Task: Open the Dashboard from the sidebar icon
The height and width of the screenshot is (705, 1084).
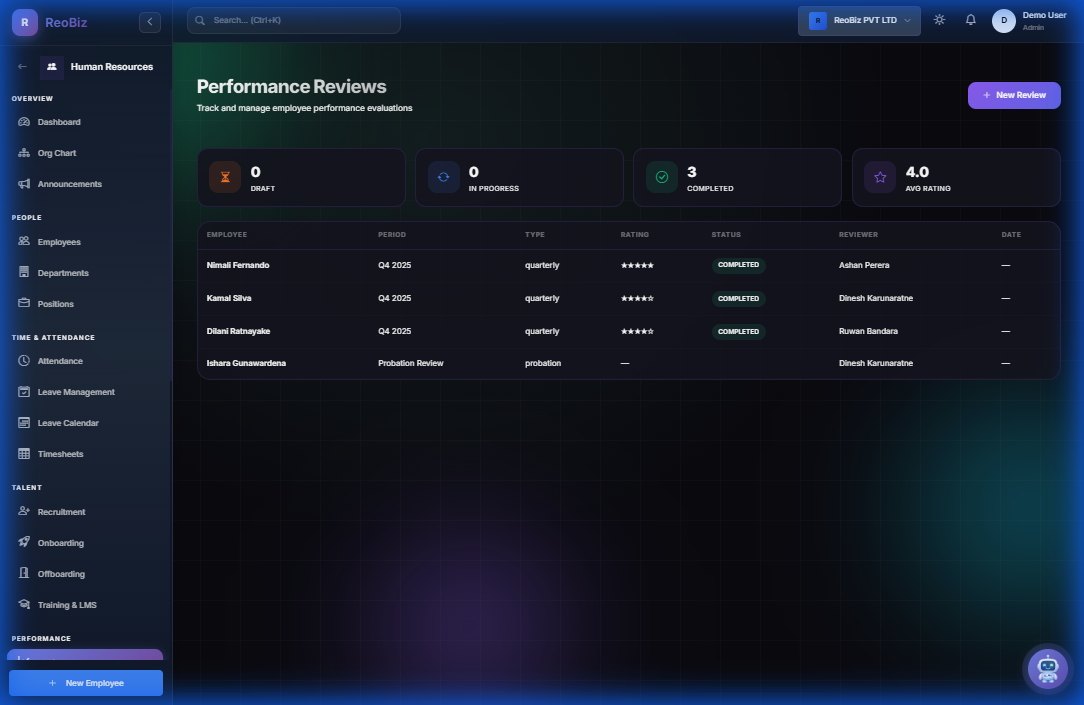Action: point(22,121)
